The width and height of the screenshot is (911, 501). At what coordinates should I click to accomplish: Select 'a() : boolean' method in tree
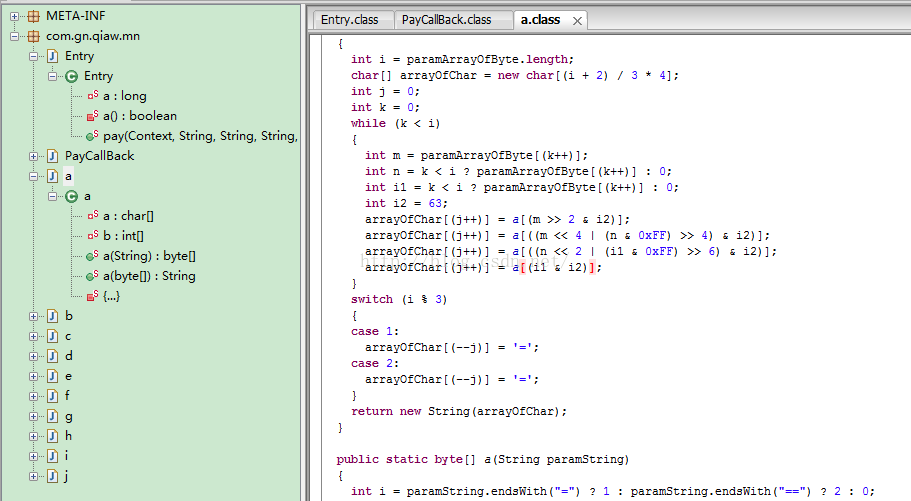(x=140, y=116)
